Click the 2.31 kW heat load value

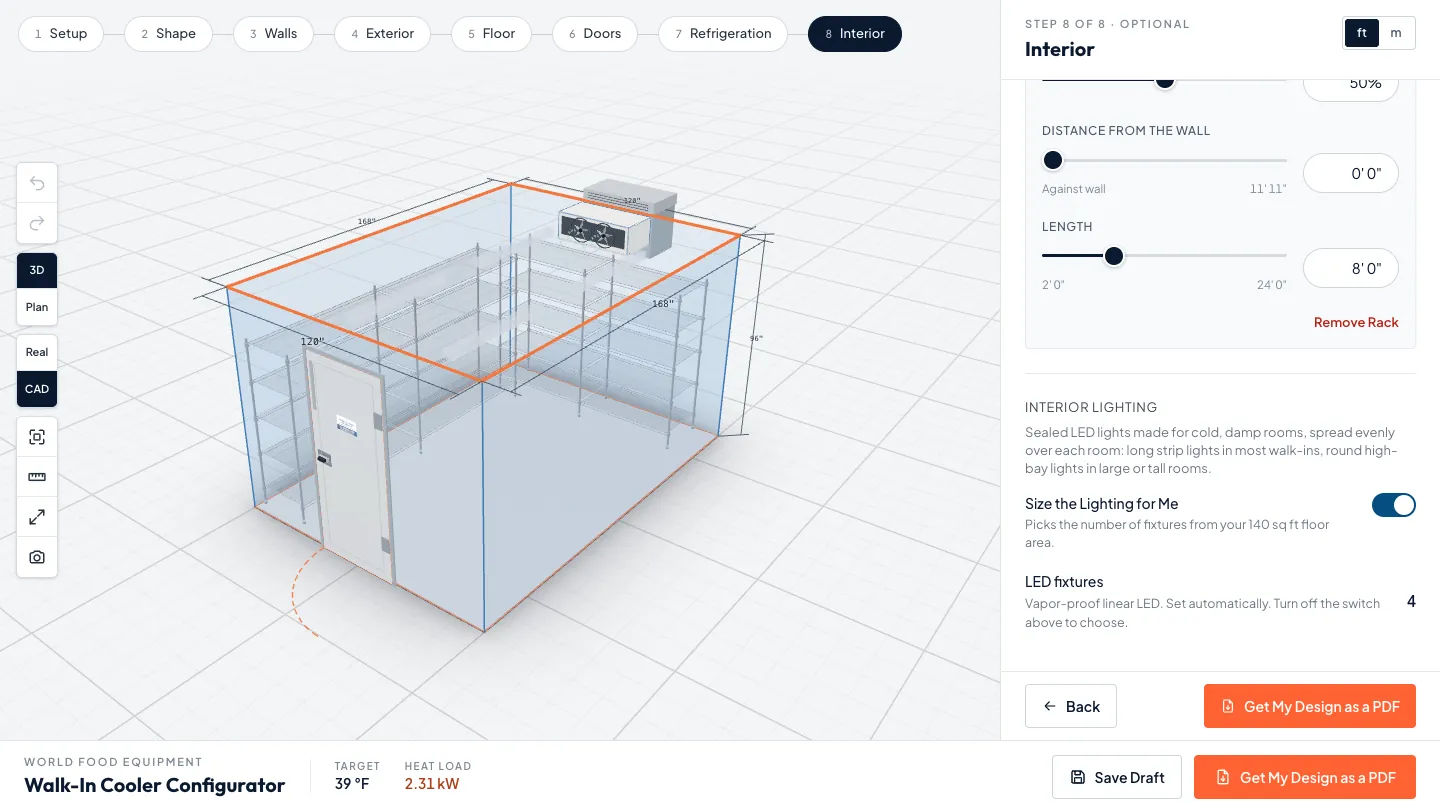[432, 784]
